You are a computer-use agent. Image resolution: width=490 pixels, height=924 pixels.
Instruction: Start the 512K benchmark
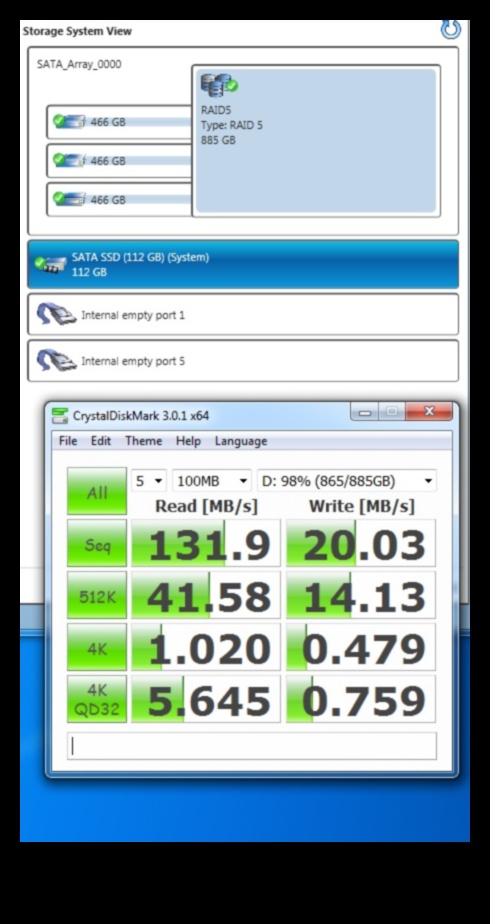pyautogui.click(x=97, y=595)
